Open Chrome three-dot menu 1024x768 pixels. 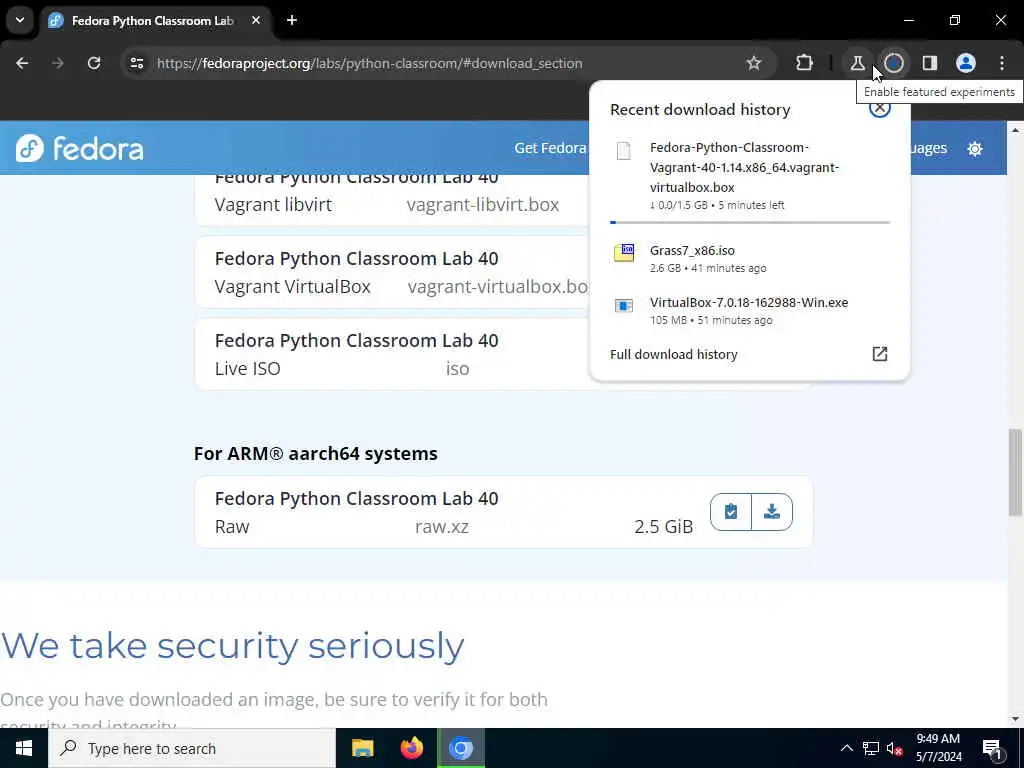point(1002,63)
